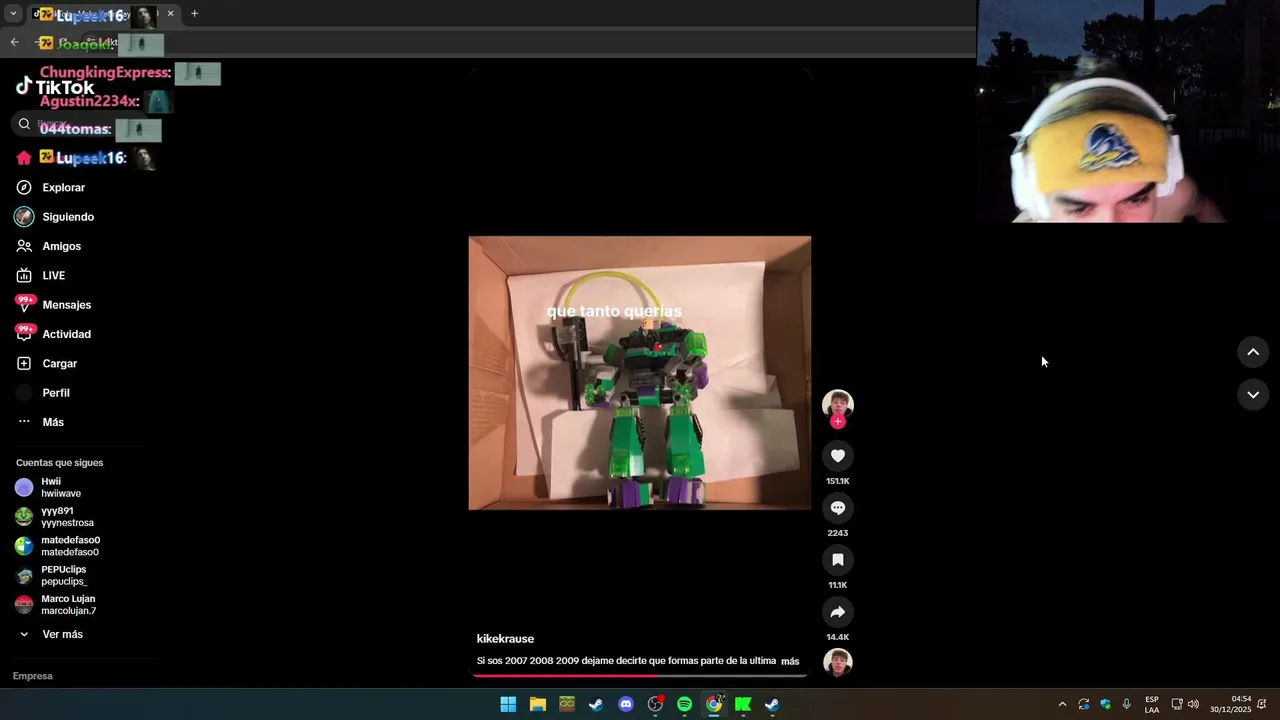This screenshot has width=1280, height=720.
Task: Seek on the video progress bar
Action: tap(640, 676)
